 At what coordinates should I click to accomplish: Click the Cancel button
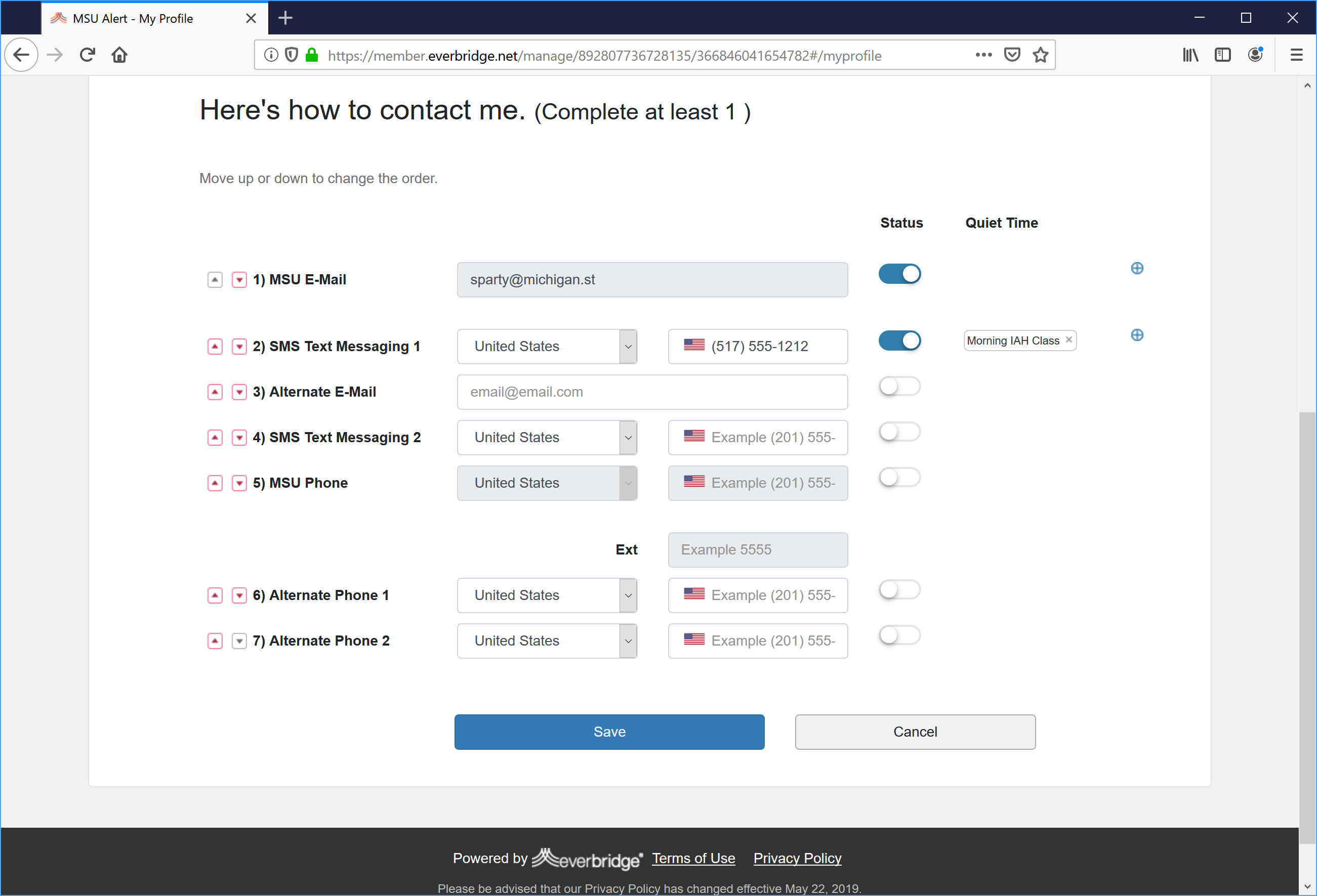click(x=915, y=731)
